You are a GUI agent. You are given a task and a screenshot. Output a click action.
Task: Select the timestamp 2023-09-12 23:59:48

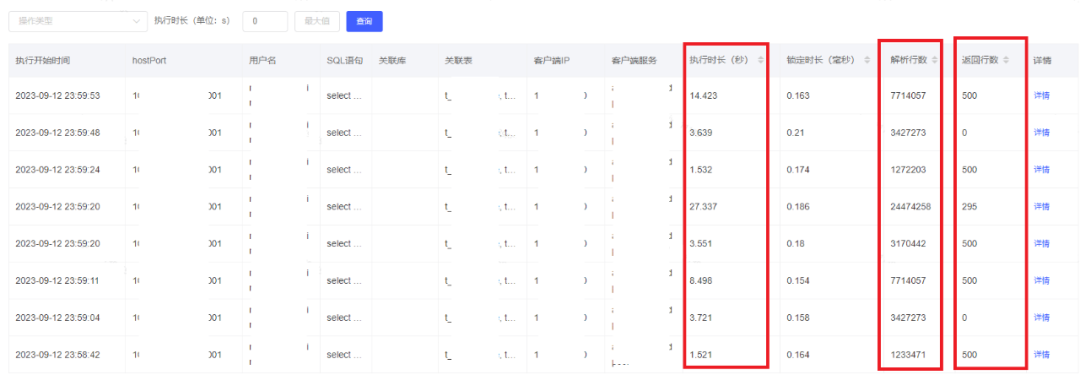tap(58, 132)
